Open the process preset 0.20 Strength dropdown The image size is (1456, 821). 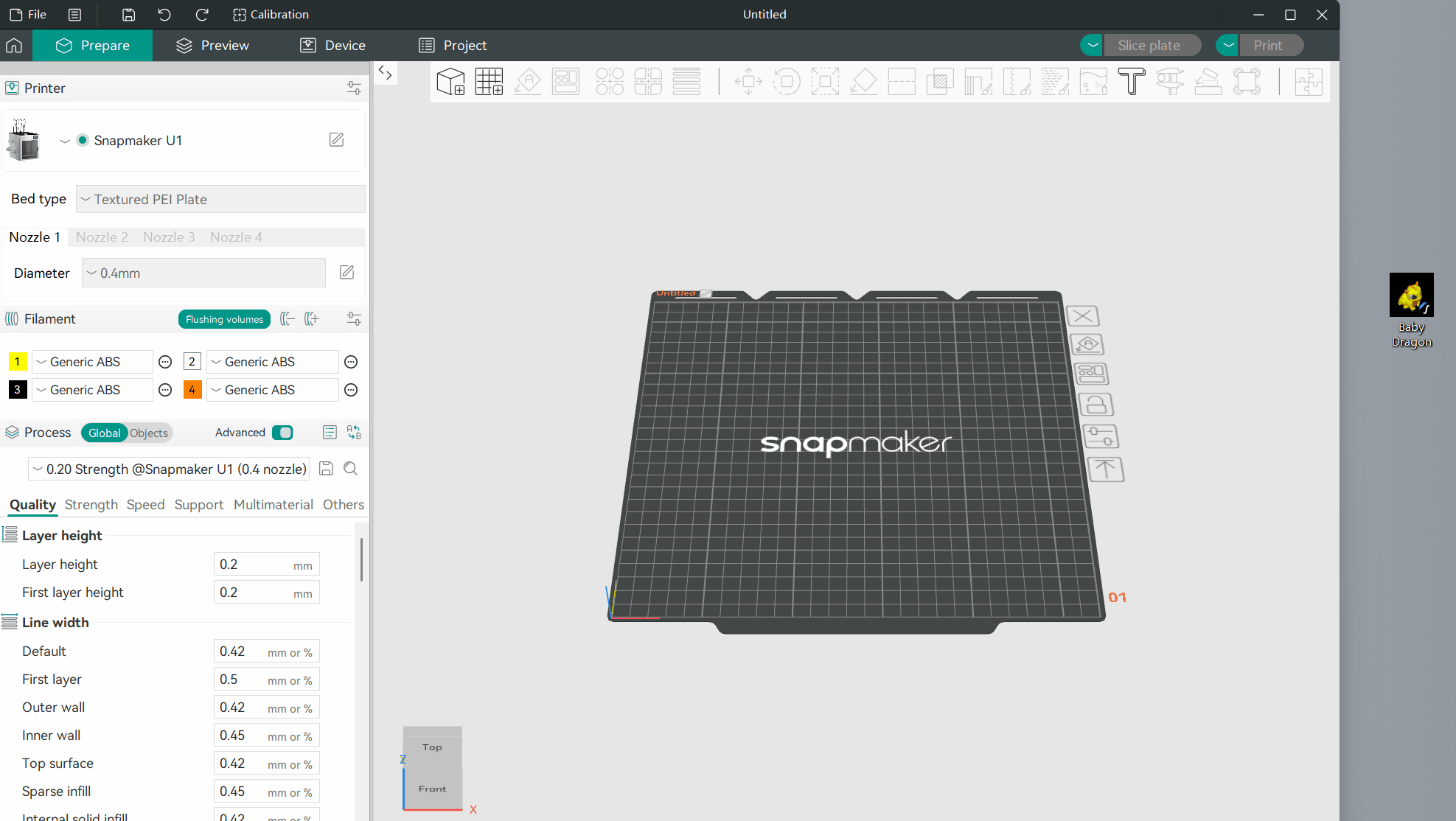pyautogui.click(x=170, y=469)
